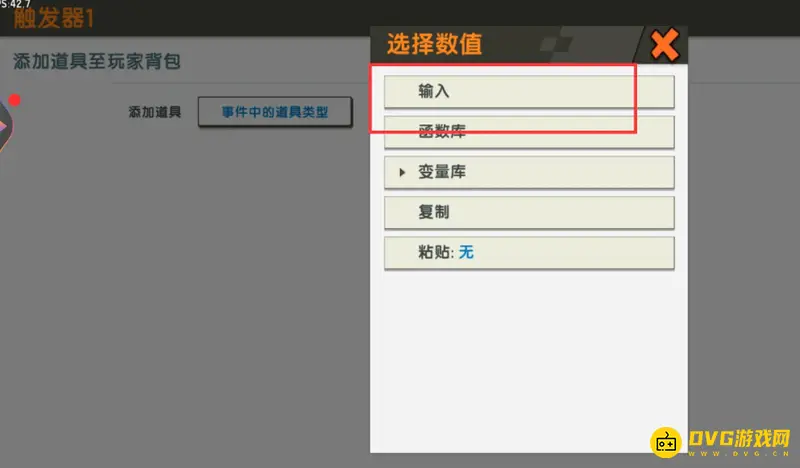Select the 输入 option
This screenshot has height=468, width=800.
coord(529,92)
